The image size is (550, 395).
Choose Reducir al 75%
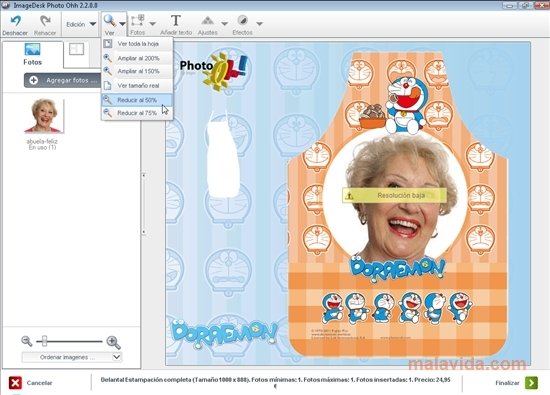(138, 113)
